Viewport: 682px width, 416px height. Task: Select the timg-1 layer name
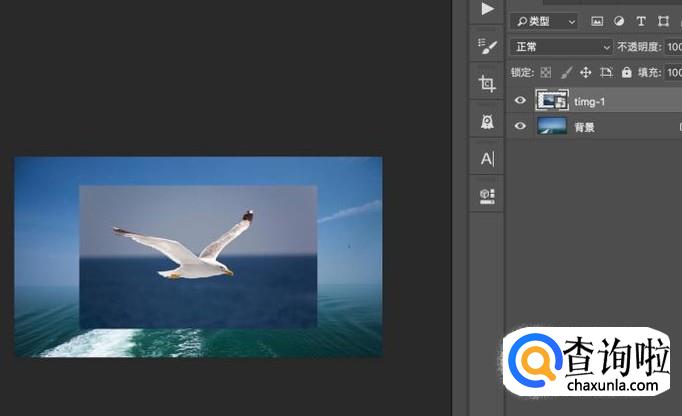tap(589, 102)
